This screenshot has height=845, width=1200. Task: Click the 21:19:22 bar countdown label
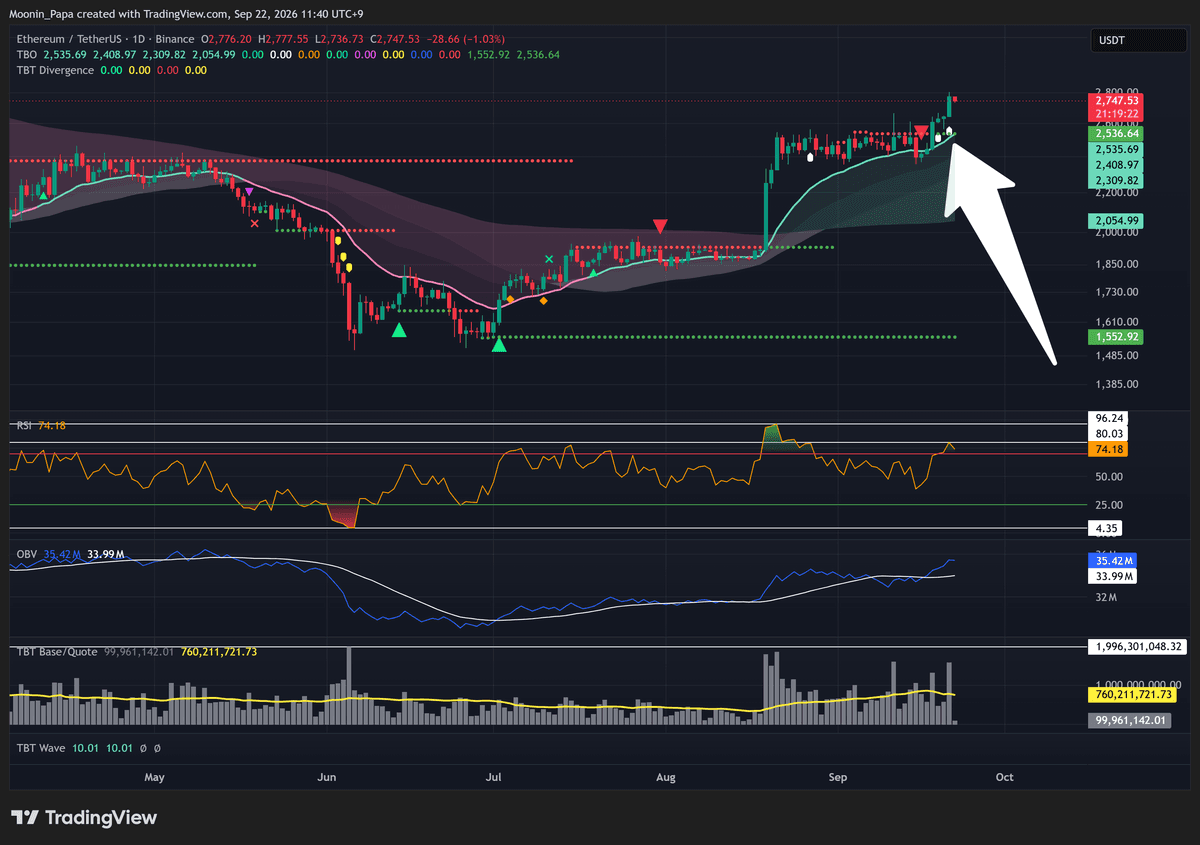(1117, 115)
